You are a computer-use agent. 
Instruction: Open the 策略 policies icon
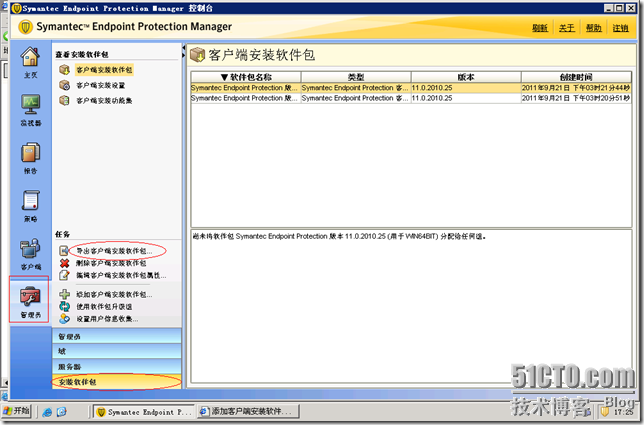point(30,201)
